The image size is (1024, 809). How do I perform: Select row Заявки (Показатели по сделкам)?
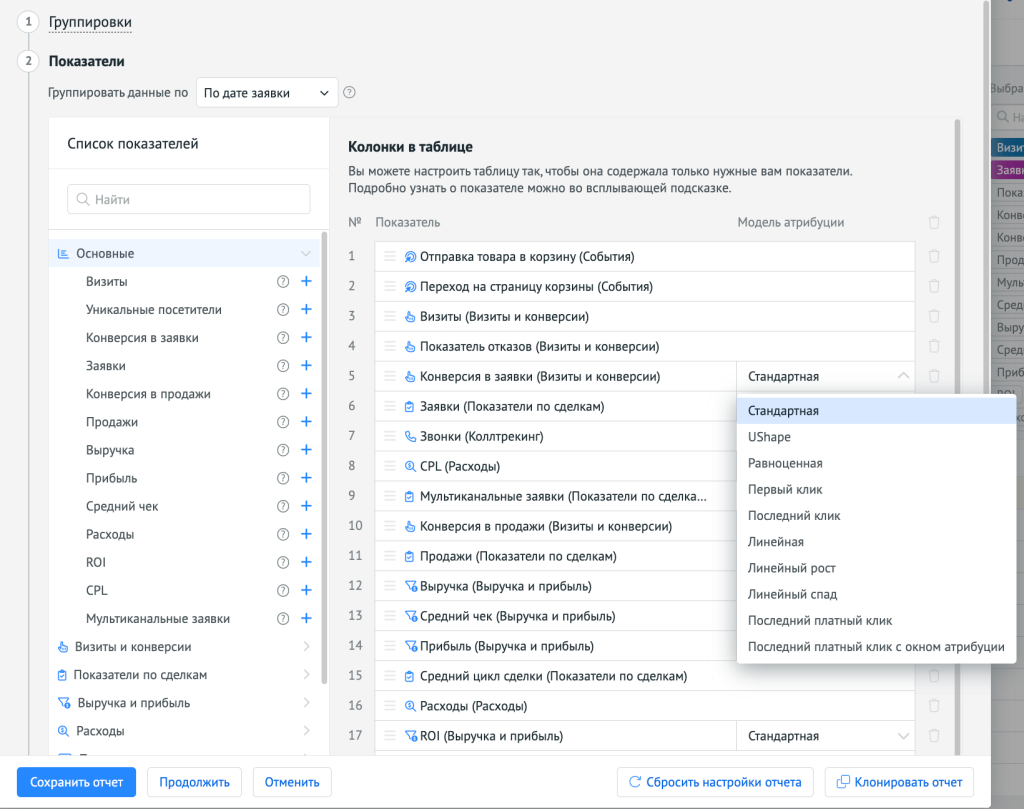tap(556, 406)
